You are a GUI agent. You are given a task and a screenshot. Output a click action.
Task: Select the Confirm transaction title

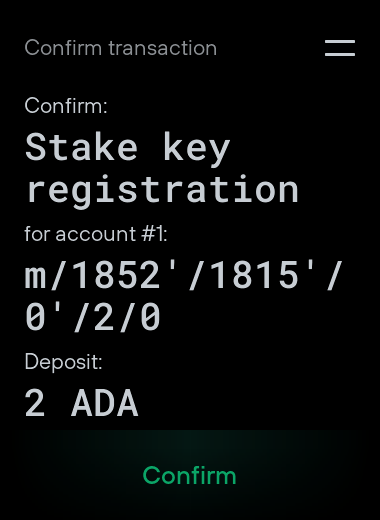121,48
